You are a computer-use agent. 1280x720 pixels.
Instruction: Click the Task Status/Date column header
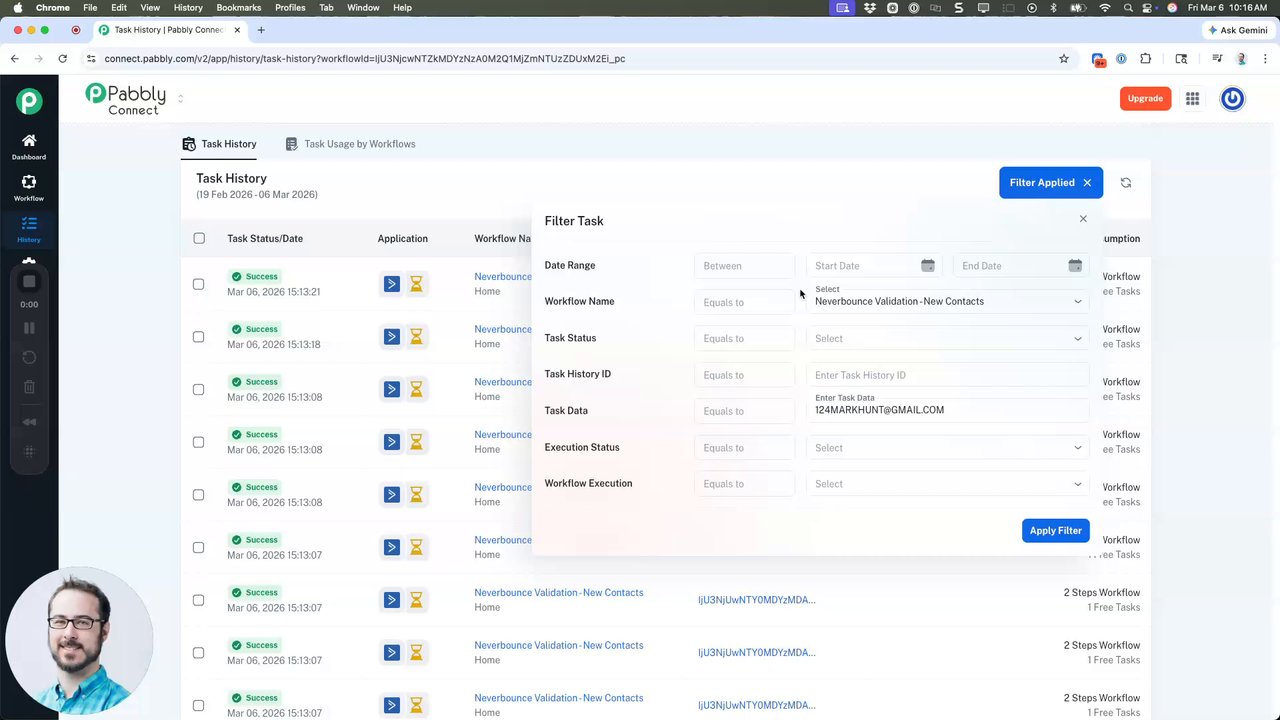click(265, 239)
